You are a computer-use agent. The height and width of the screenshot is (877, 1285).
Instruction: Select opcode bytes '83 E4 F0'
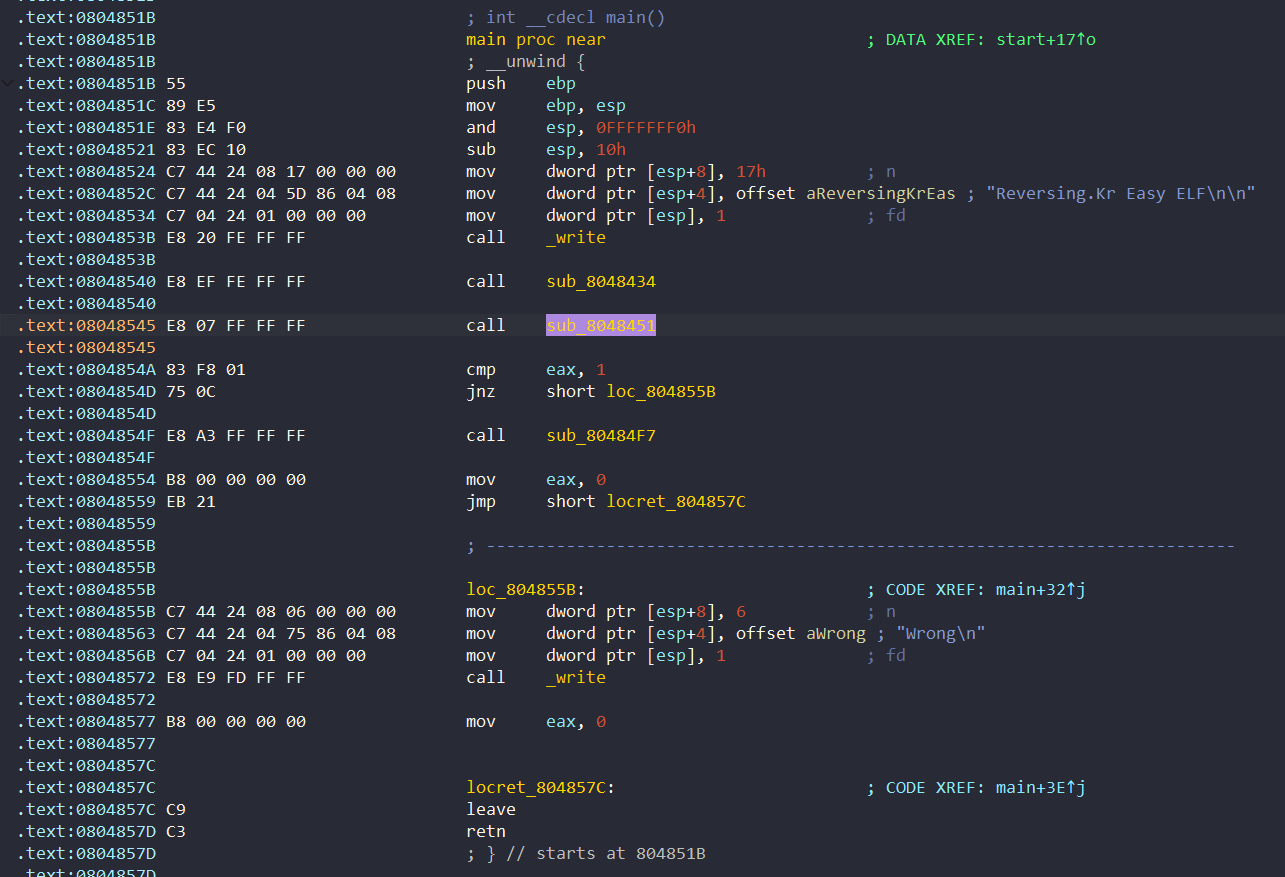[206, 127]
